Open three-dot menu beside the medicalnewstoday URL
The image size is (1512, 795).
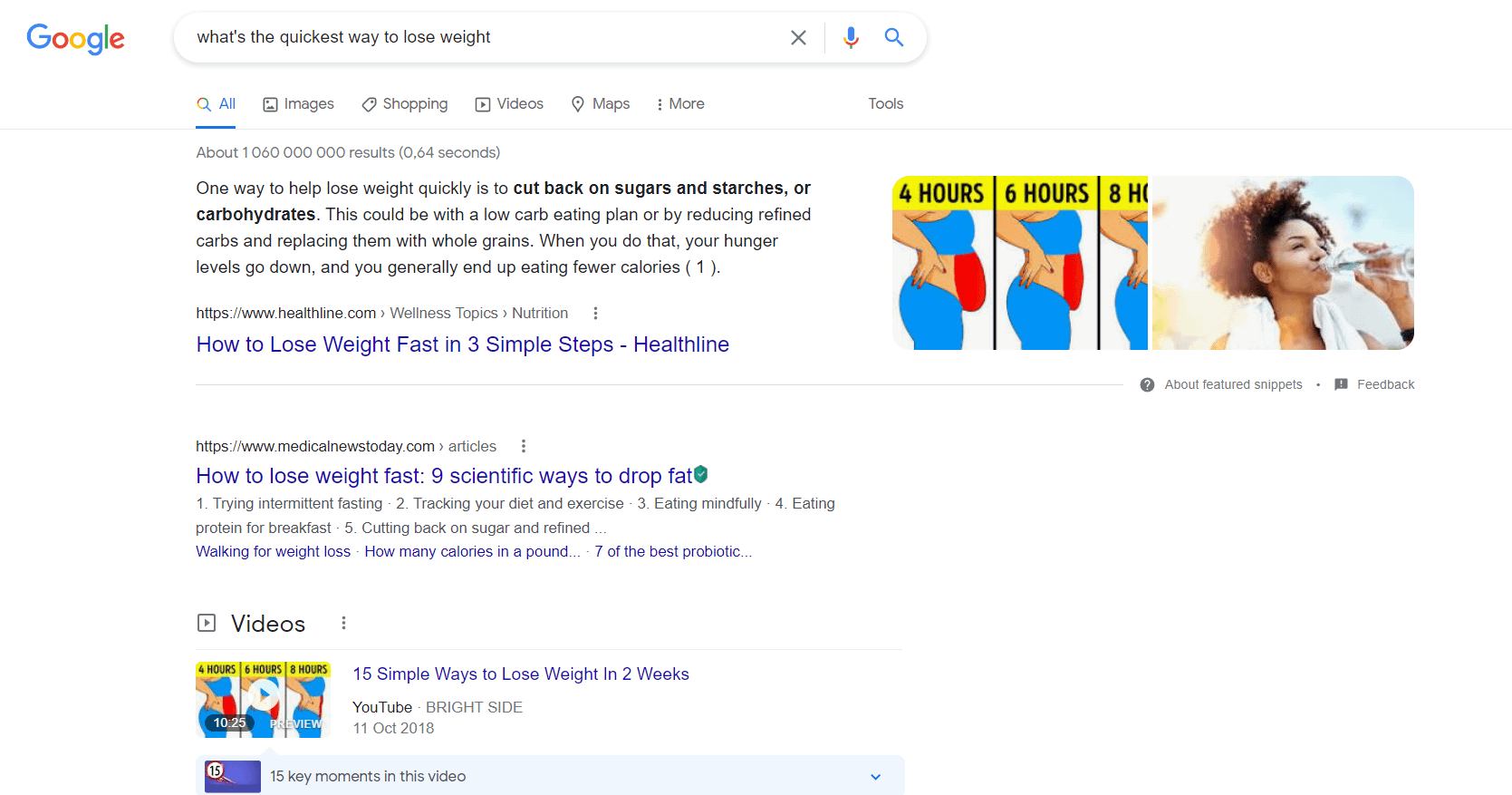[x=523, y=446]
